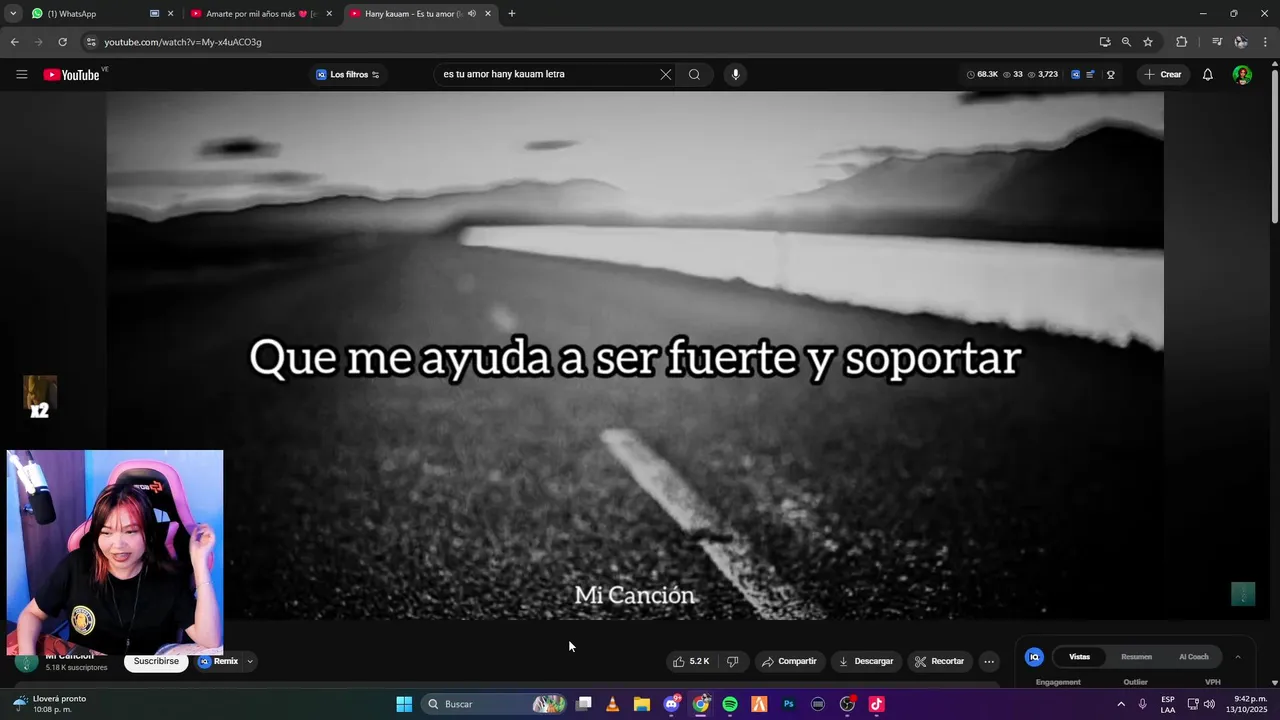Open the YouTube hamburger guide menu
1280x720 pixels.
click(22, 75)
